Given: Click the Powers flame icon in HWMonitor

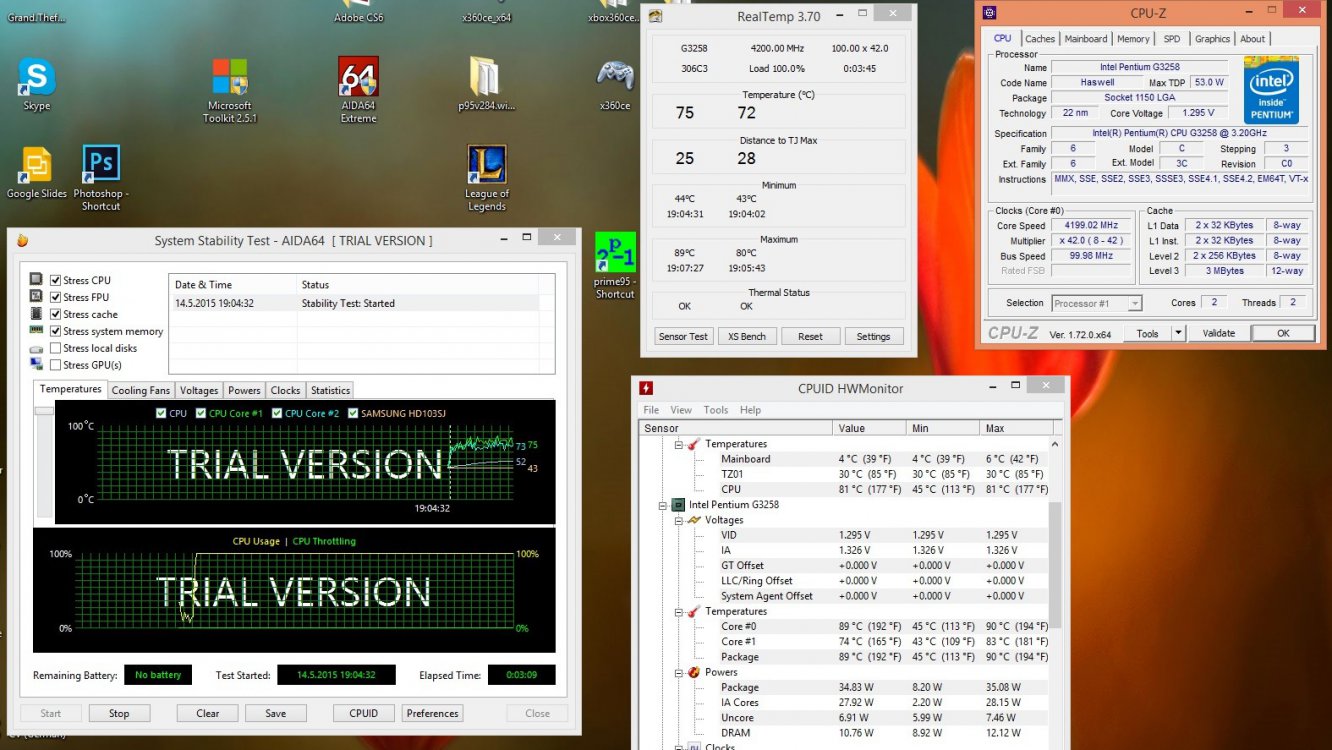Looking at the screenshot, I should [692, 672].
